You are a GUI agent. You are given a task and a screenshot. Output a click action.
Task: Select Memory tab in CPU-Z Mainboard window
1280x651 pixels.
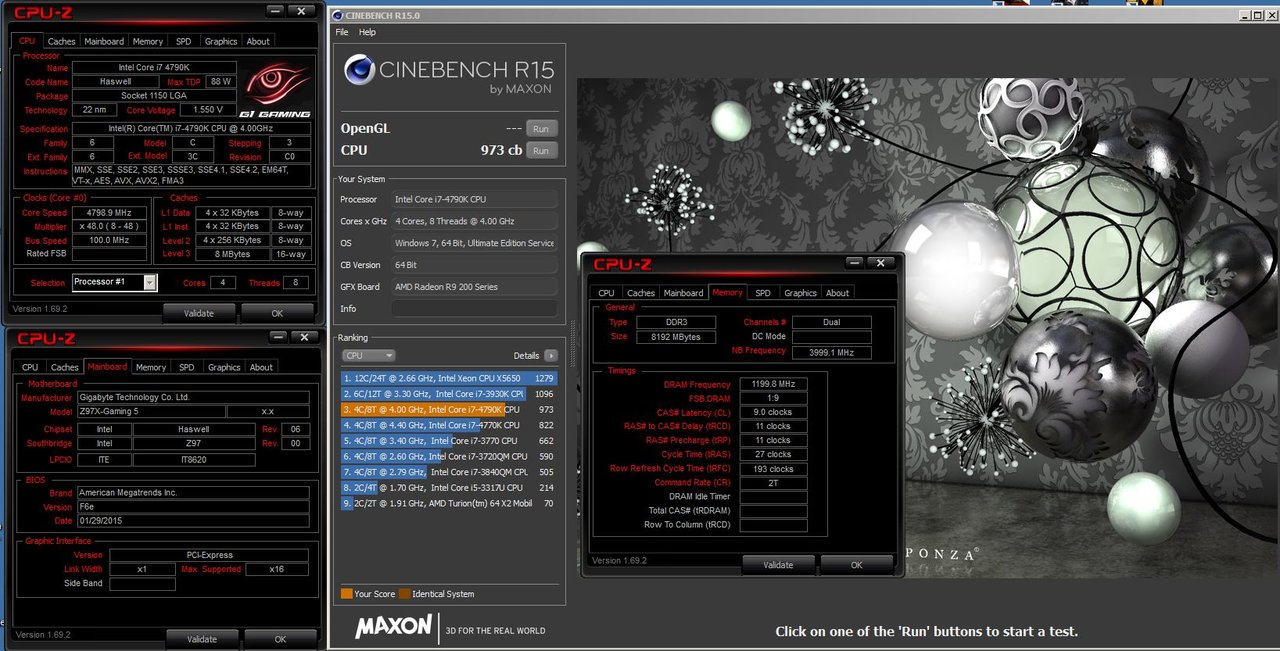[151, 367]
